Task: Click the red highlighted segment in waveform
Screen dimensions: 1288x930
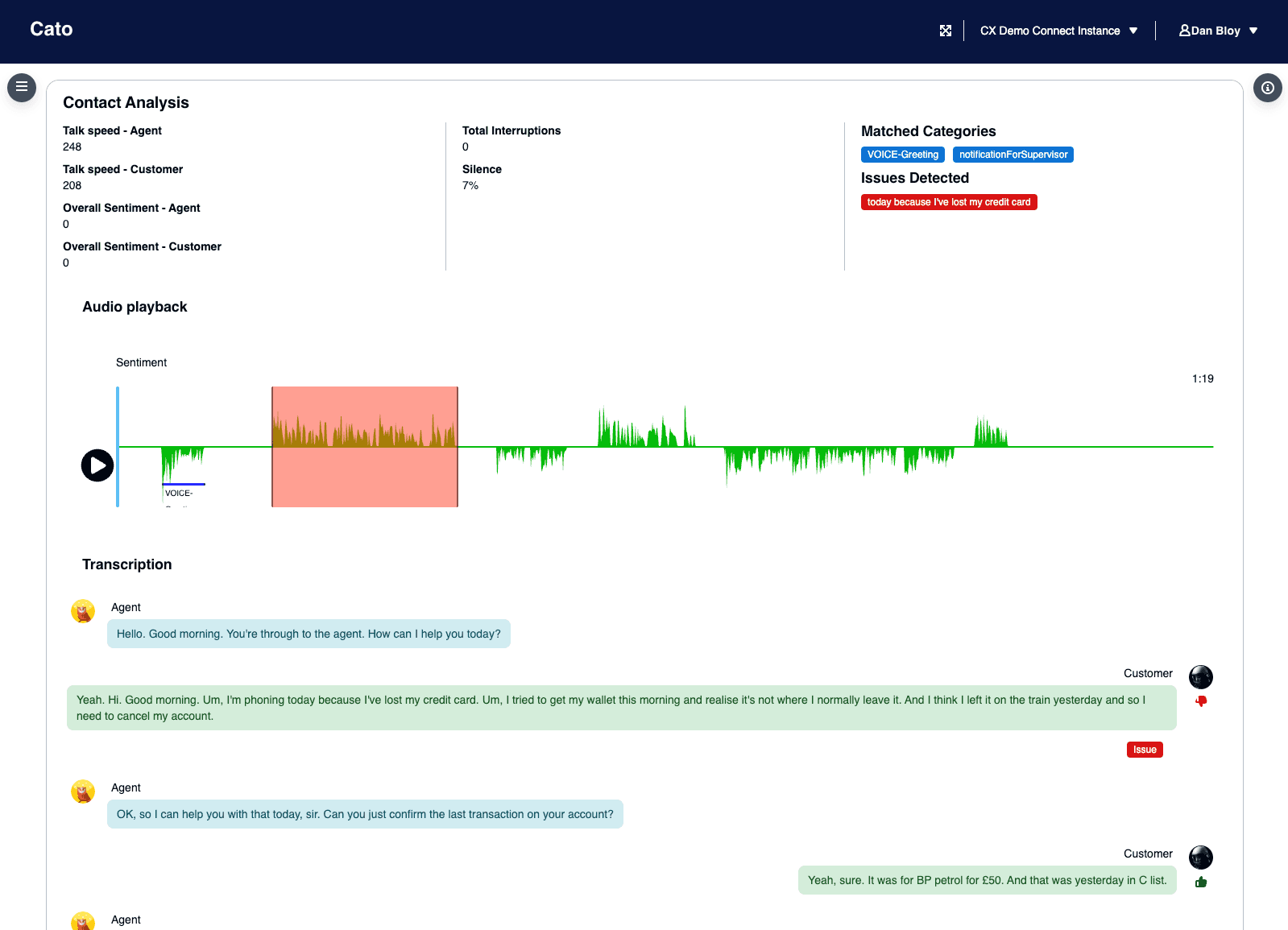Action: point(365,447)
